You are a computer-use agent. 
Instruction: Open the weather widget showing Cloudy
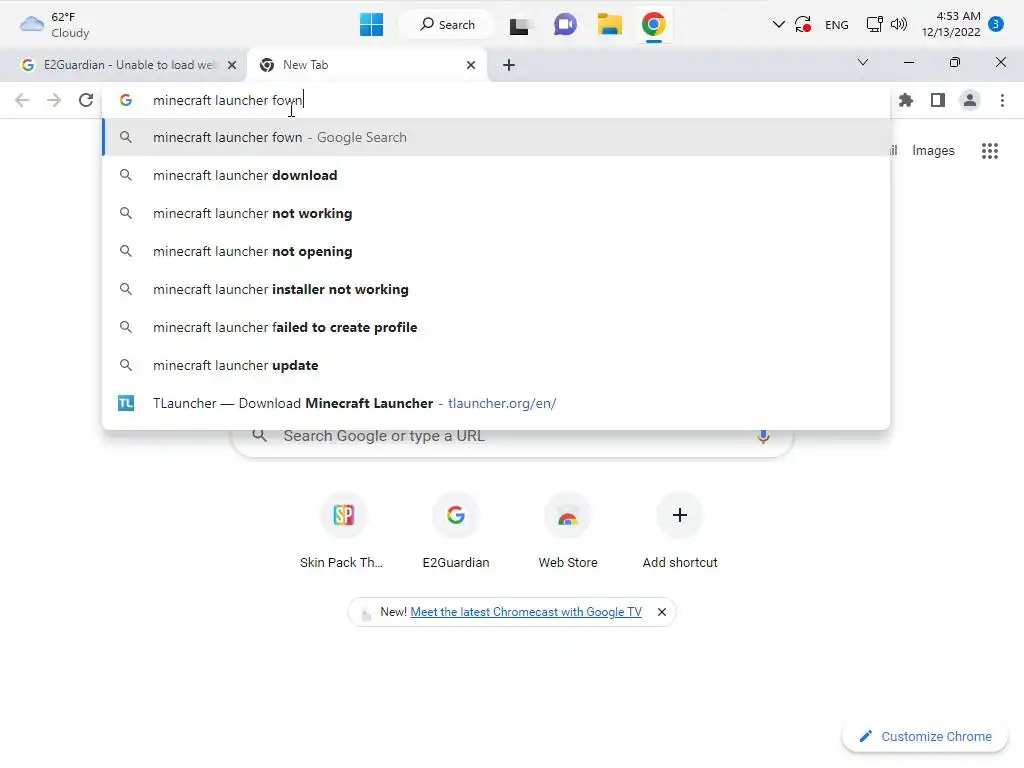tap(54, 25)
